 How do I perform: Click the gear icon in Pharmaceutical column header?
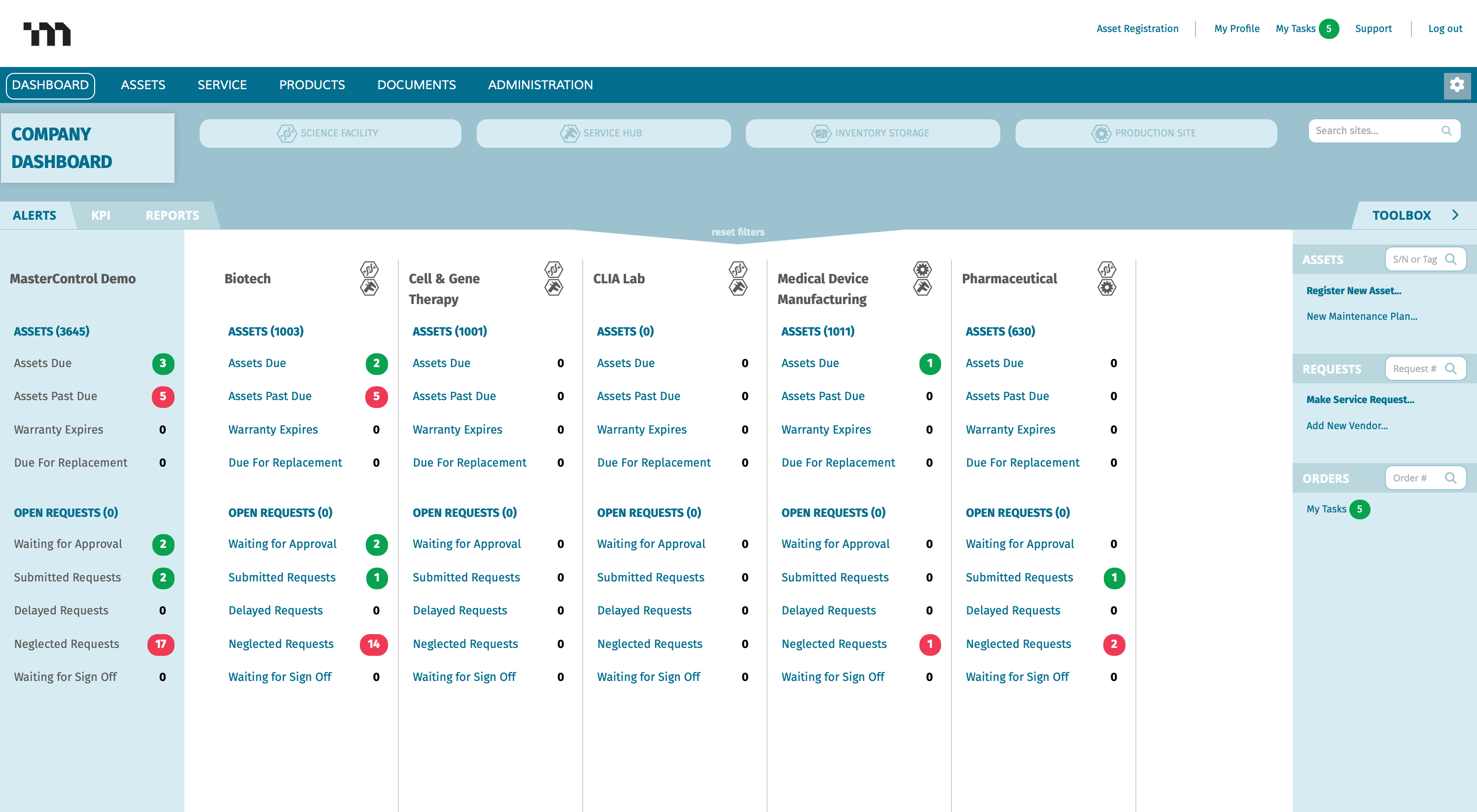coord(1107,287)
